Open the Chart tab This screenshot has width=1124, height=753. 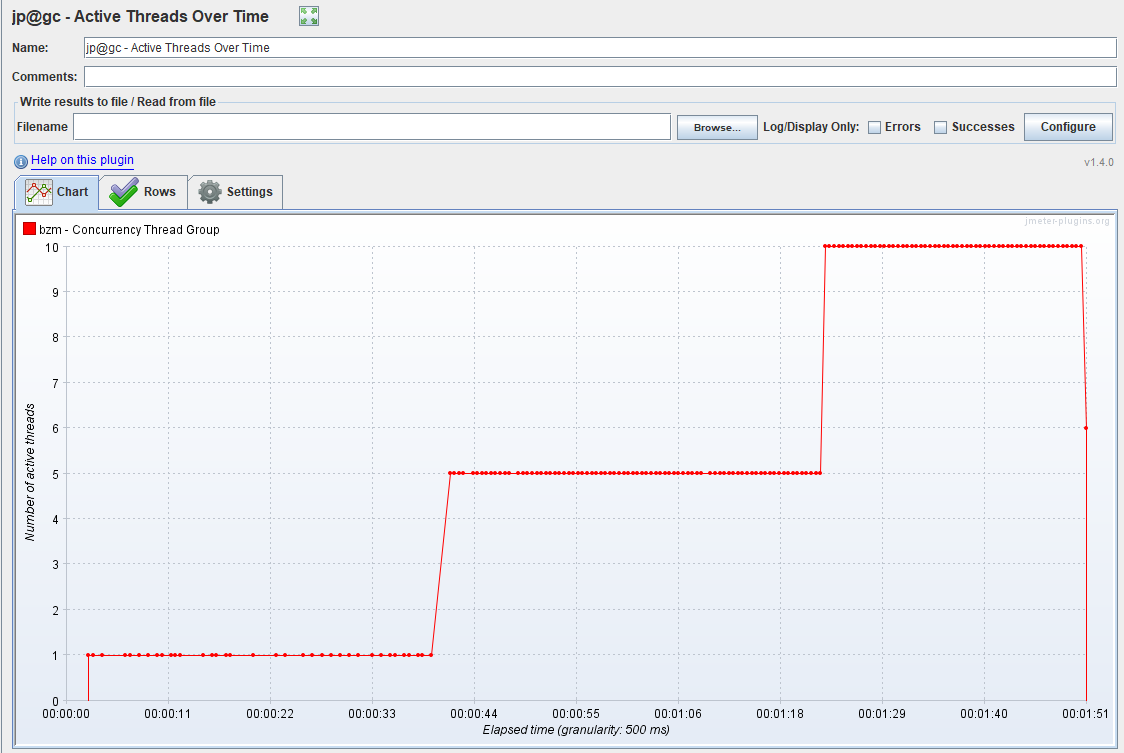(x=57, y=192)
